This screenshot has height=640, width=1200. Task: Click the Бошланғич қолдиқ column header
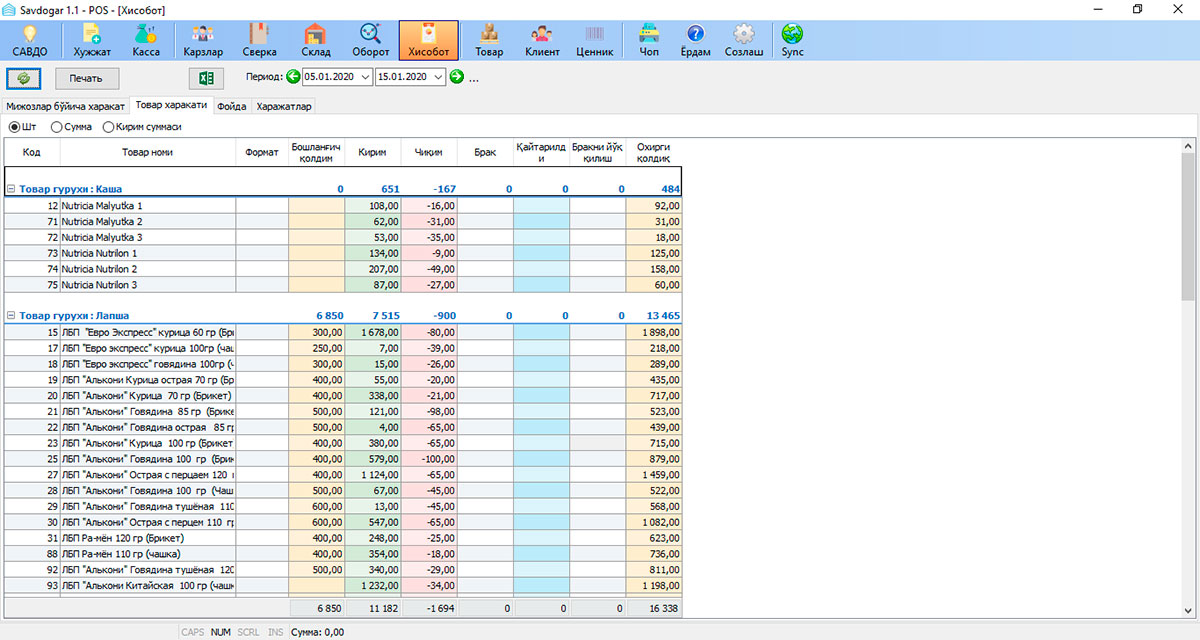pyautogui.click(x=317, y=152)
